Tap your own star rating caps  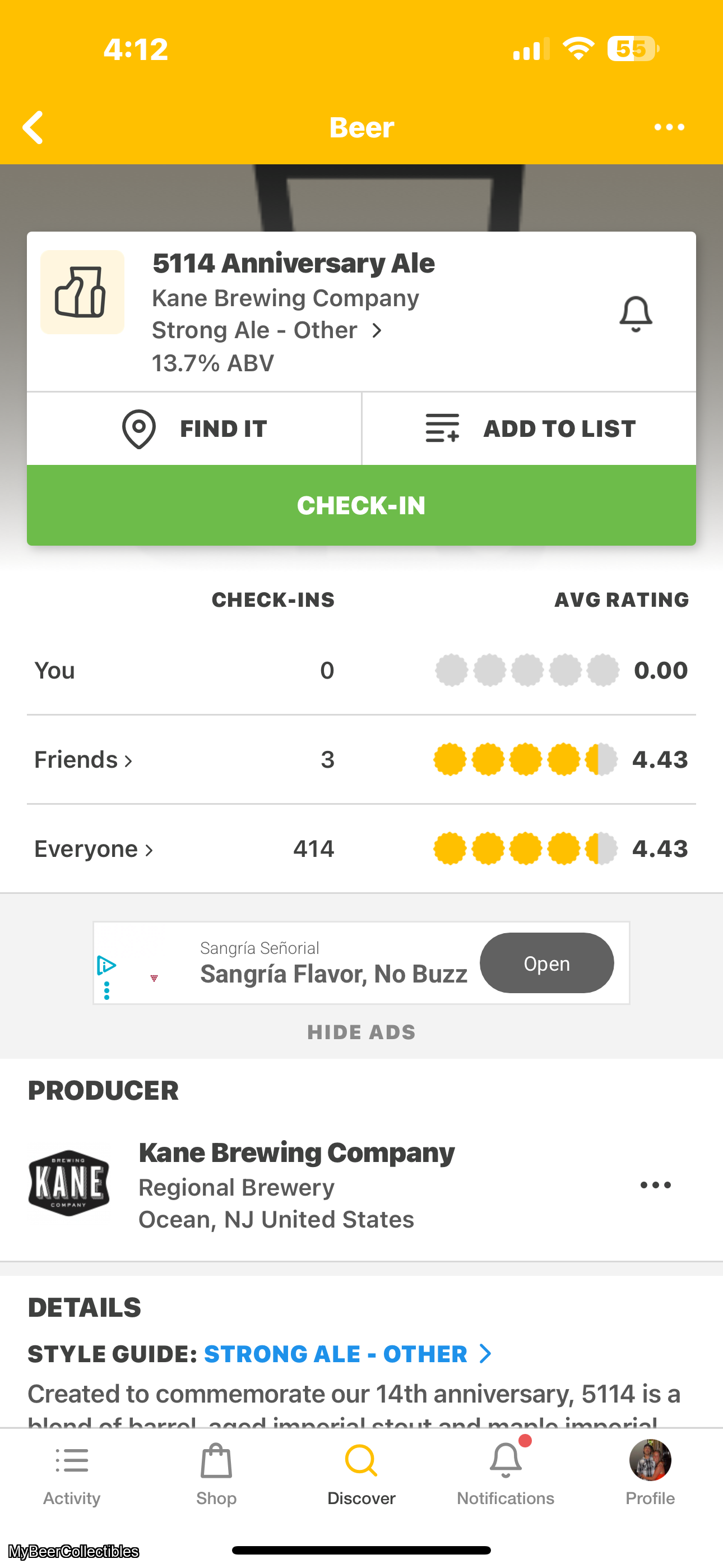tap(527, 670)
